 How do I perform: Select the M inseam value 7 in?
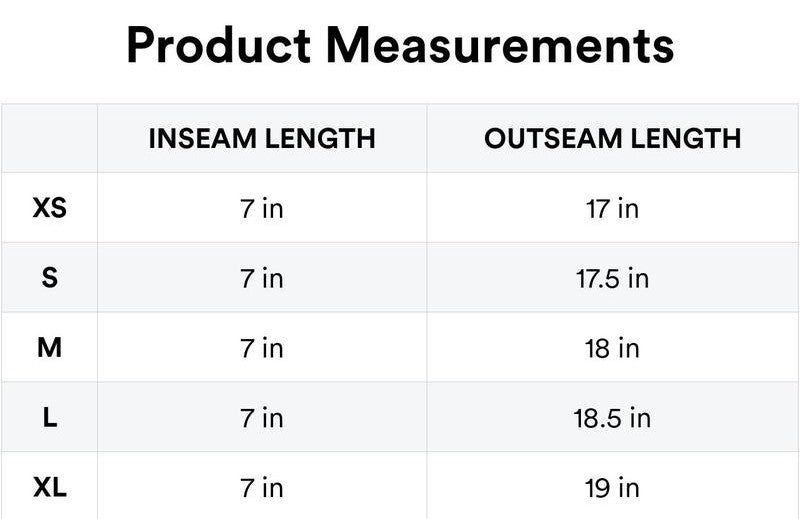click(x=262, y=348)
